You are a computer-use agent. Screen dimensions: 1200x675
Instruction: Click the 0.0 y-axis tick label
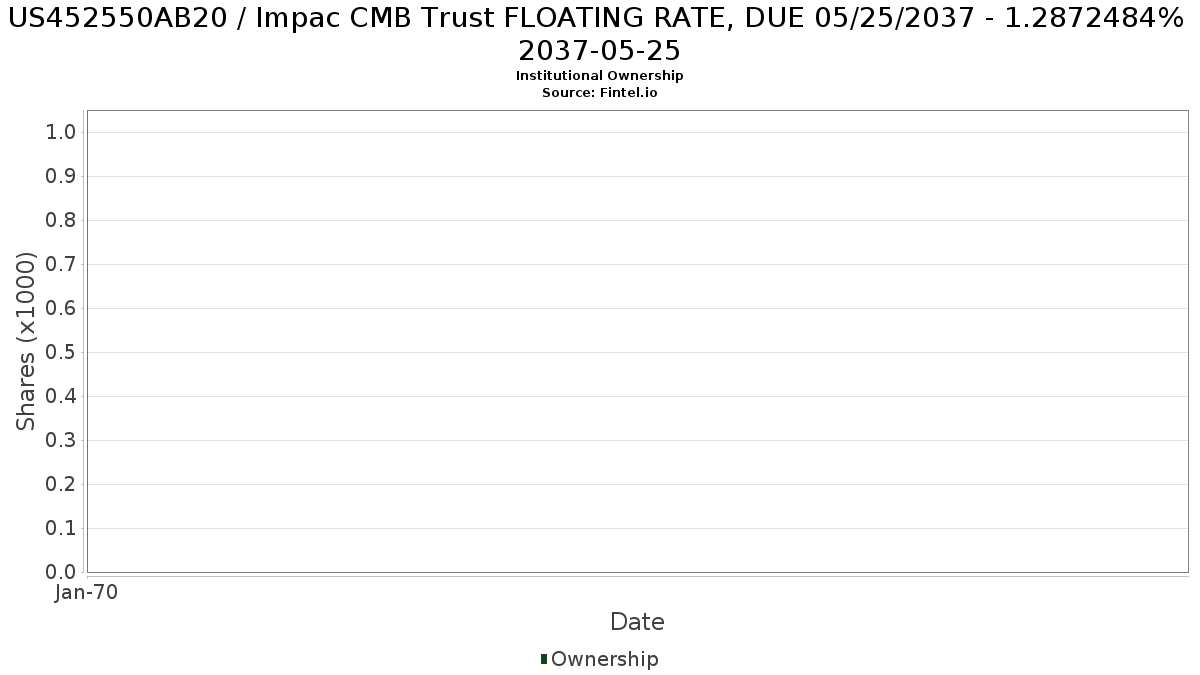tap(62, 572)
